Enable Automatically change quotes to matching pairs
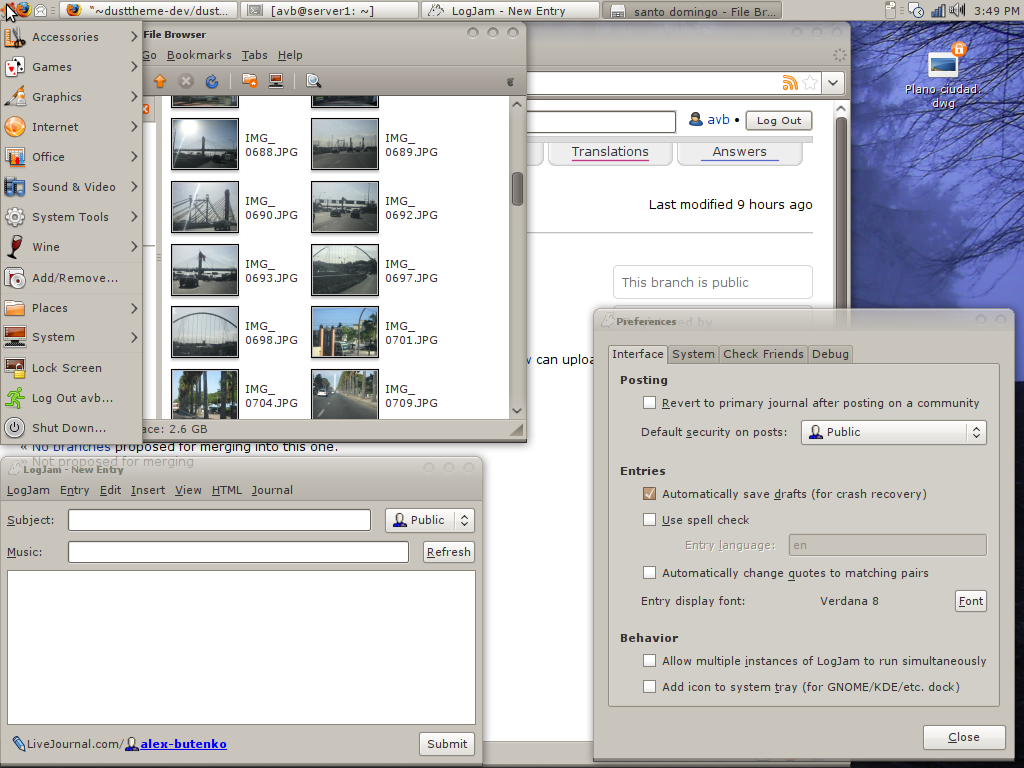This screenshot has height=768, width=1024. point(649,573)
